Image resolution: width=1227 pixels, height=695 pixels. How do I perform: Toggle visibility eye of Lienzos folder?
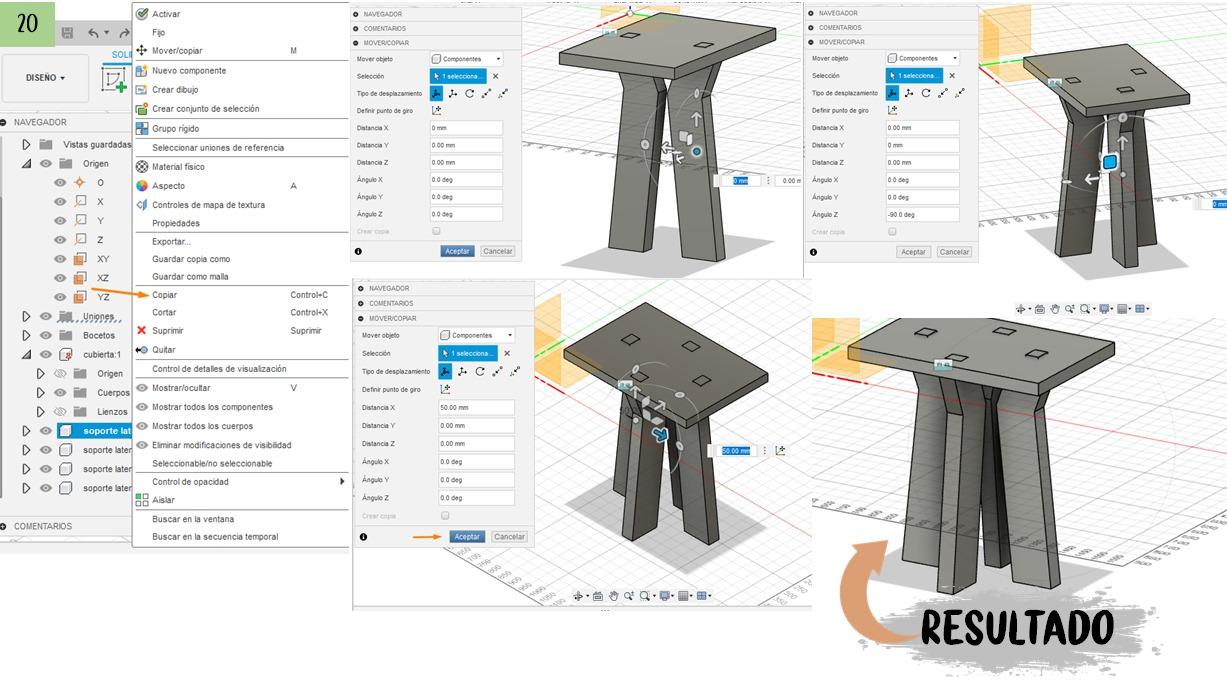click(x=59, y=411)
